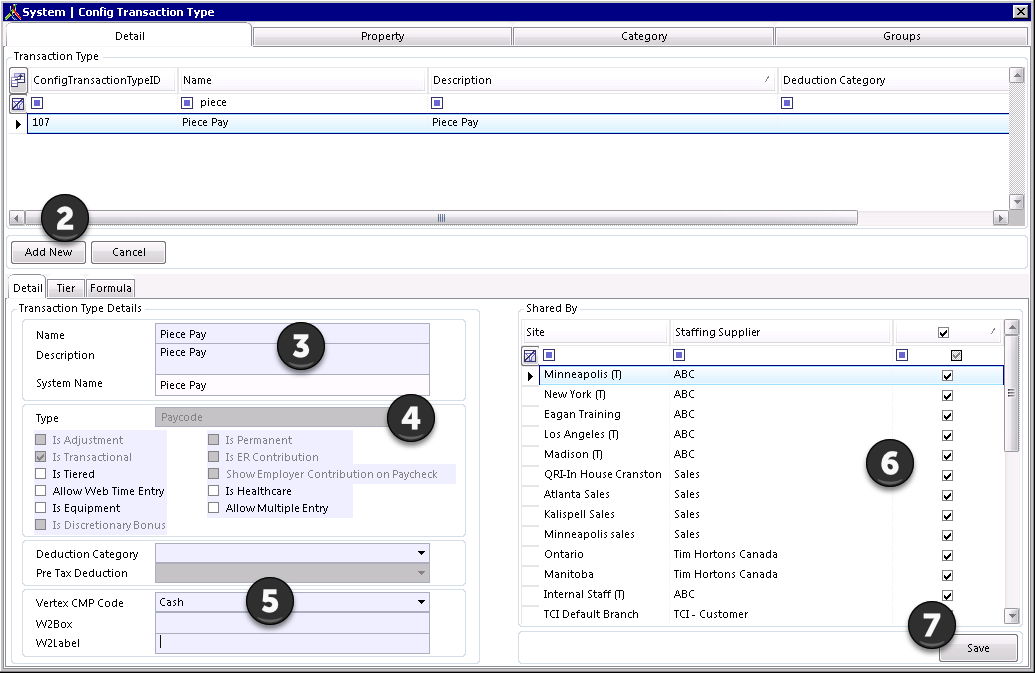Click the System Name field

tap(292, 385)
